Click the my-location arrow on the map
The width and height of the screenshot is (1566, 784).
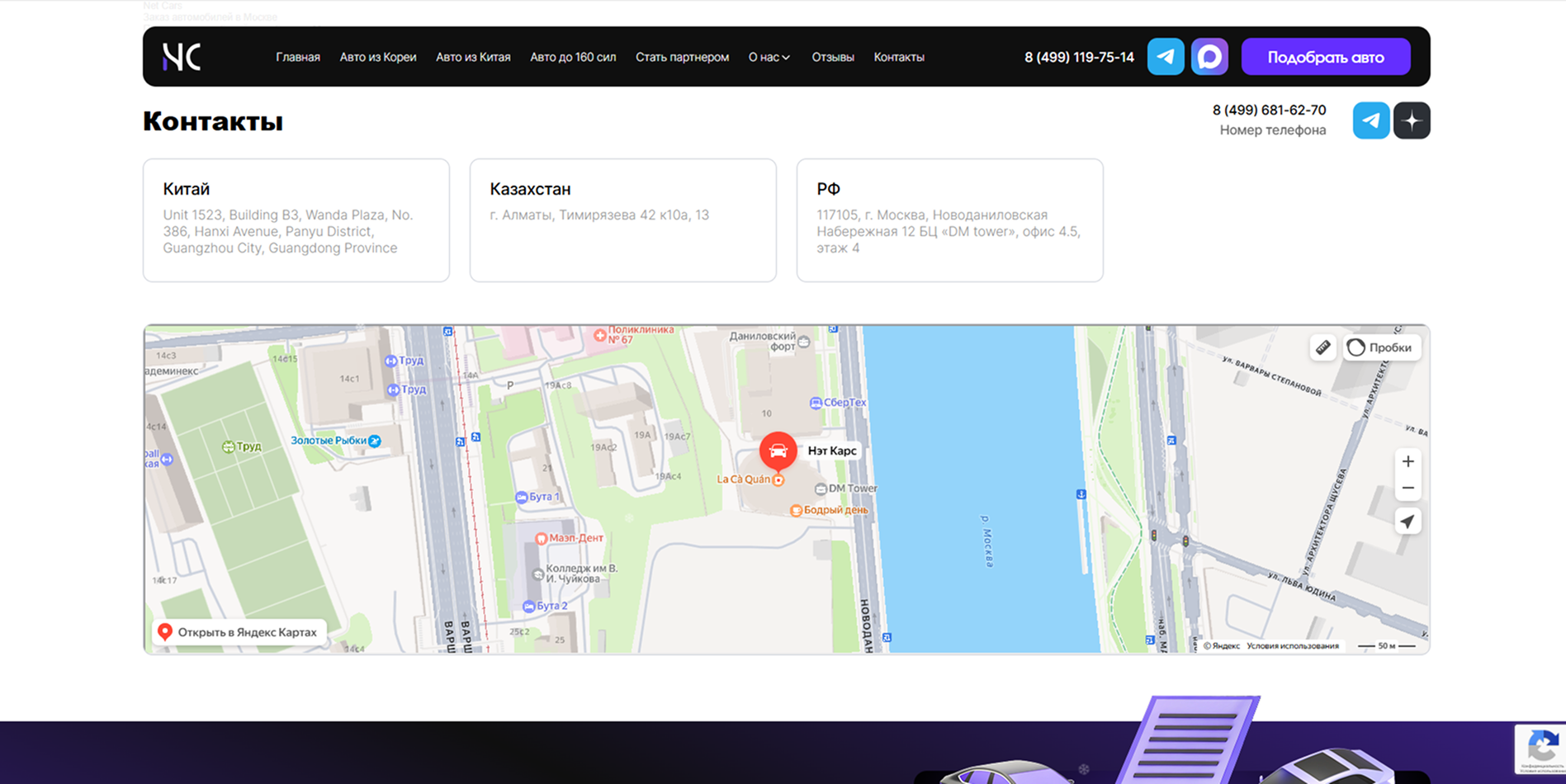click(x=1408, y=522)
